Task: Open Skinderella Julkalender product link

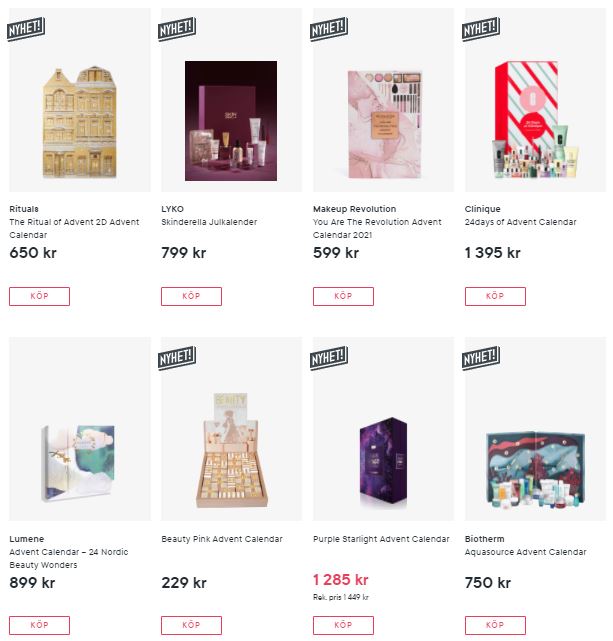Action: pyautogui.click(x=209, y=222)
